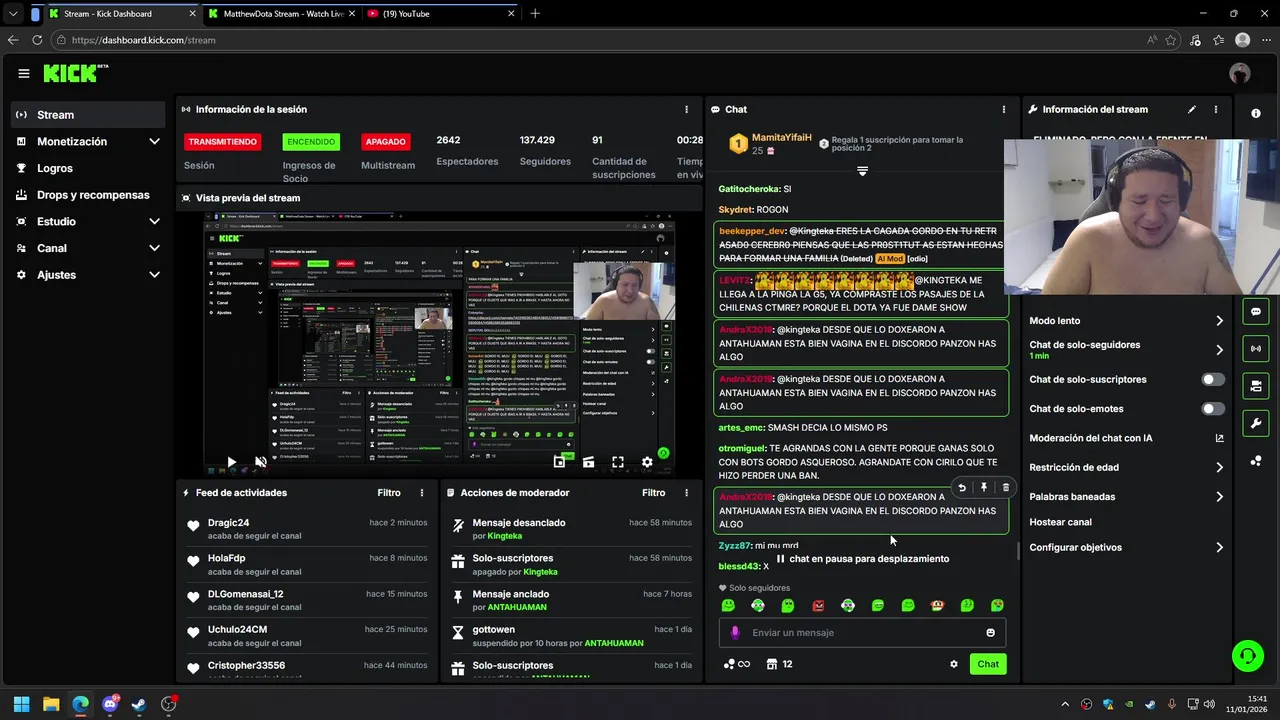Screen dimensions: 1280x720
Task: Open Windows Start menu
Action: pos(22,704)
